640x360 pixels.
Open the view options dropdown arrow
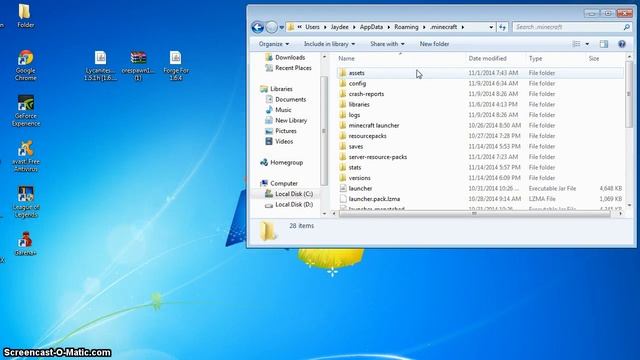[587, 44]
